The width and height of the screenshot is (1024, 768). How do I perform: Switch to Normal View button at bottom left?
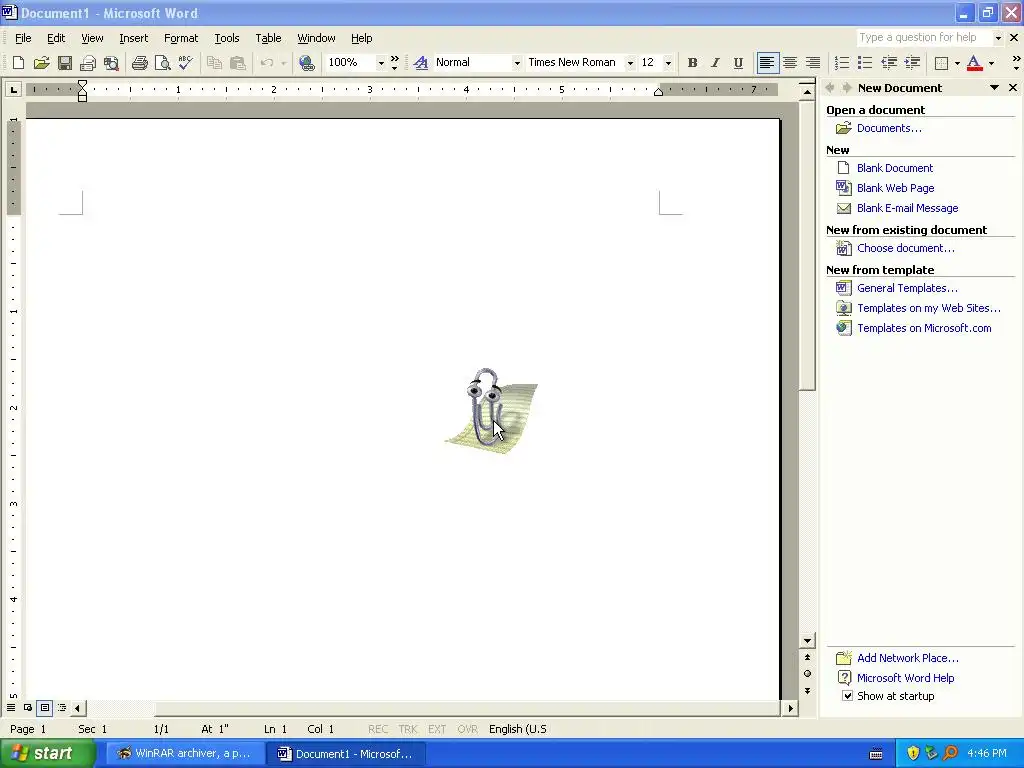(11, 707)
